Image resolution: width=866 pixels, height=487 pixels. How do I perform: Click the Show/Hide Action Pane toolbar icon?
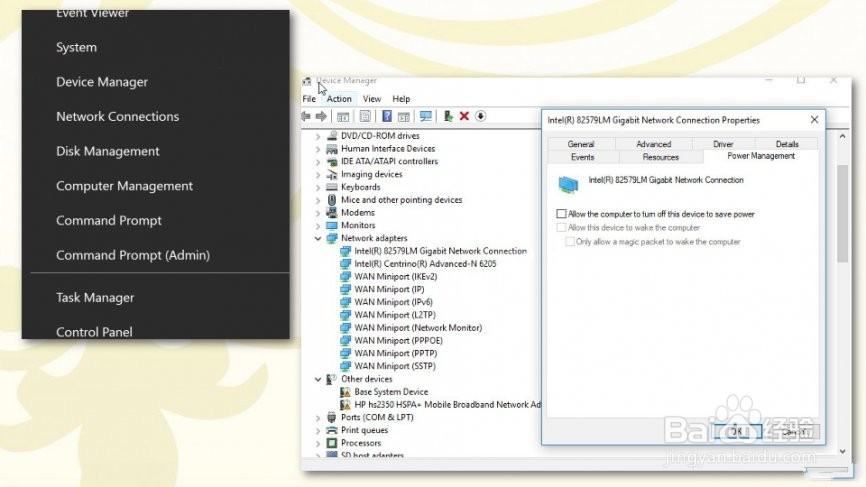(x=404, y=117)
